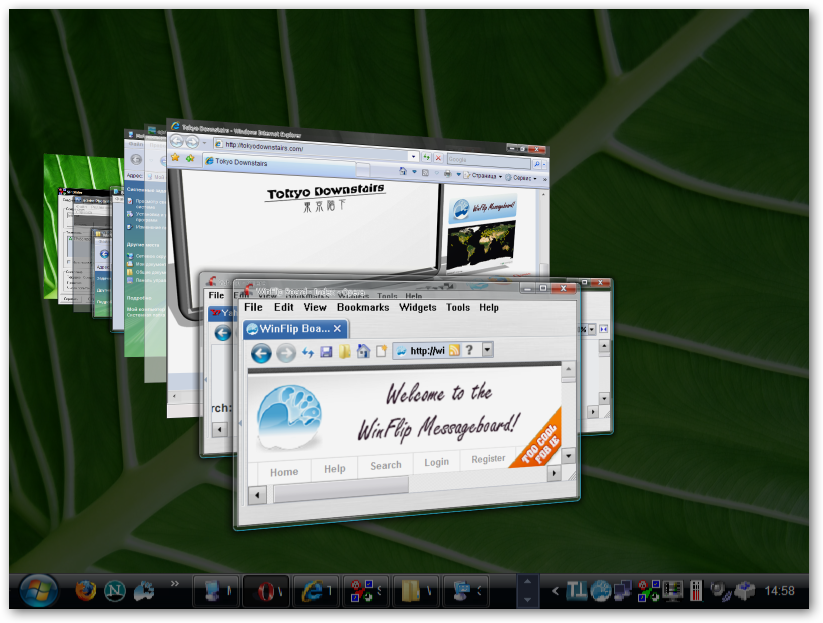823x623 pixels.
Task: Expand the Opera address bar dropdown
Action: [x=488, y=349]
